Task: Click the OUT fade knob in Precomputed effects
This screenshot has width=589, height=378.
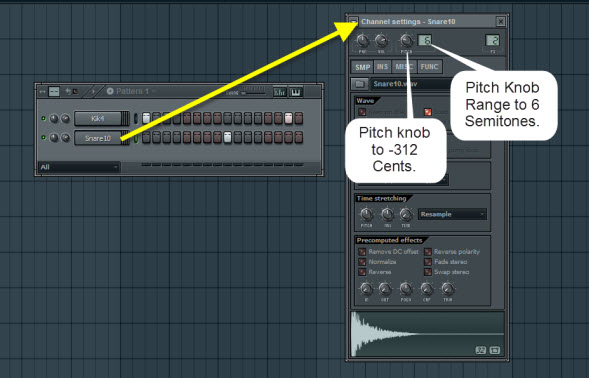Action: [385, 289]
